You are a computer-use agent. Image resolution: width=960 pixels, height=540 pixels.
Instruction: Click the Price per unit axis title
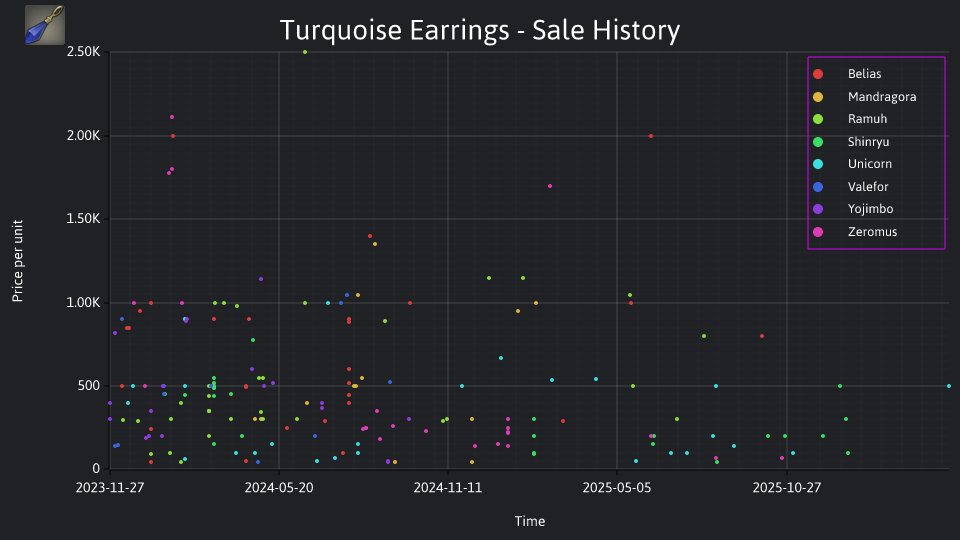coord(18,261)
